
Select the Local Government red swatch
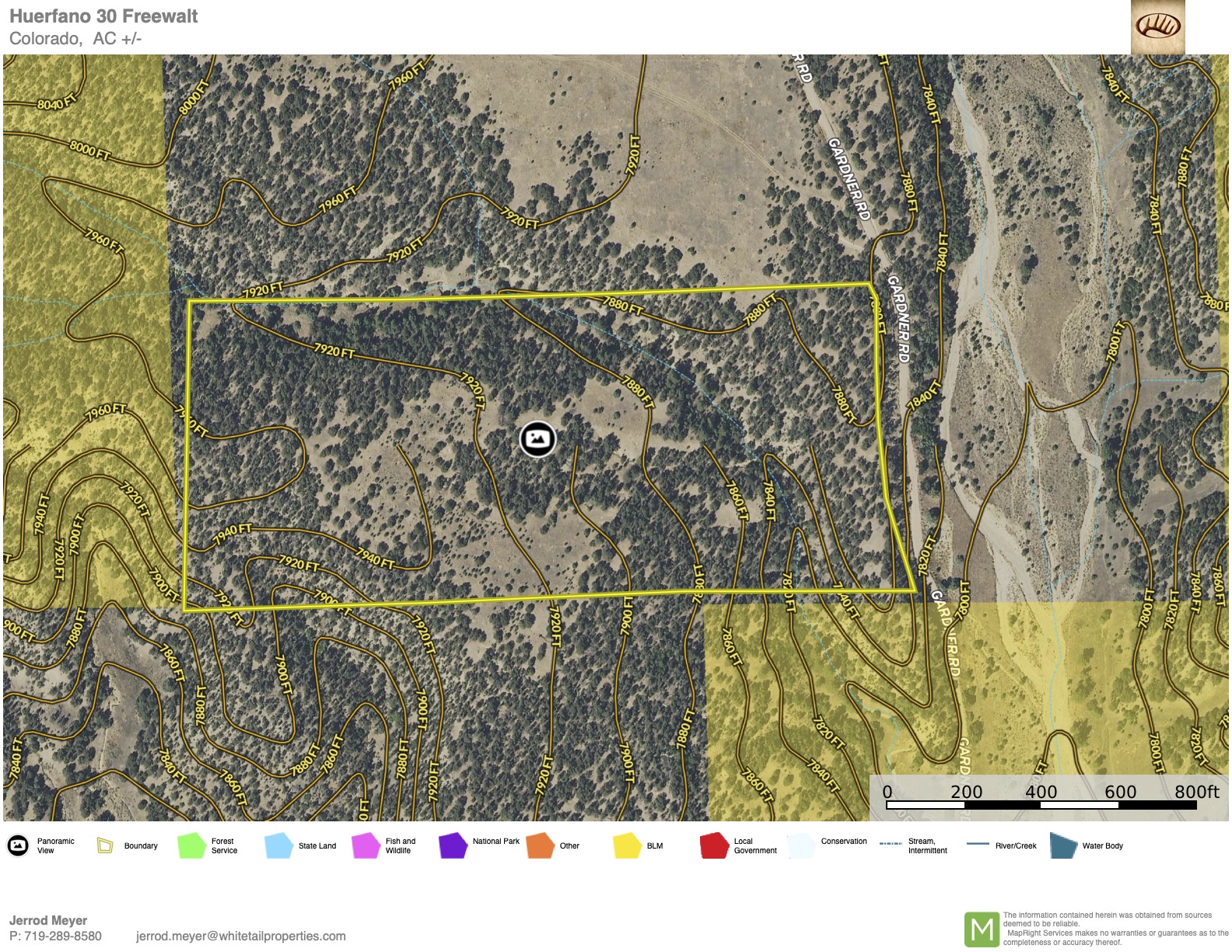(x=714, y=845)
